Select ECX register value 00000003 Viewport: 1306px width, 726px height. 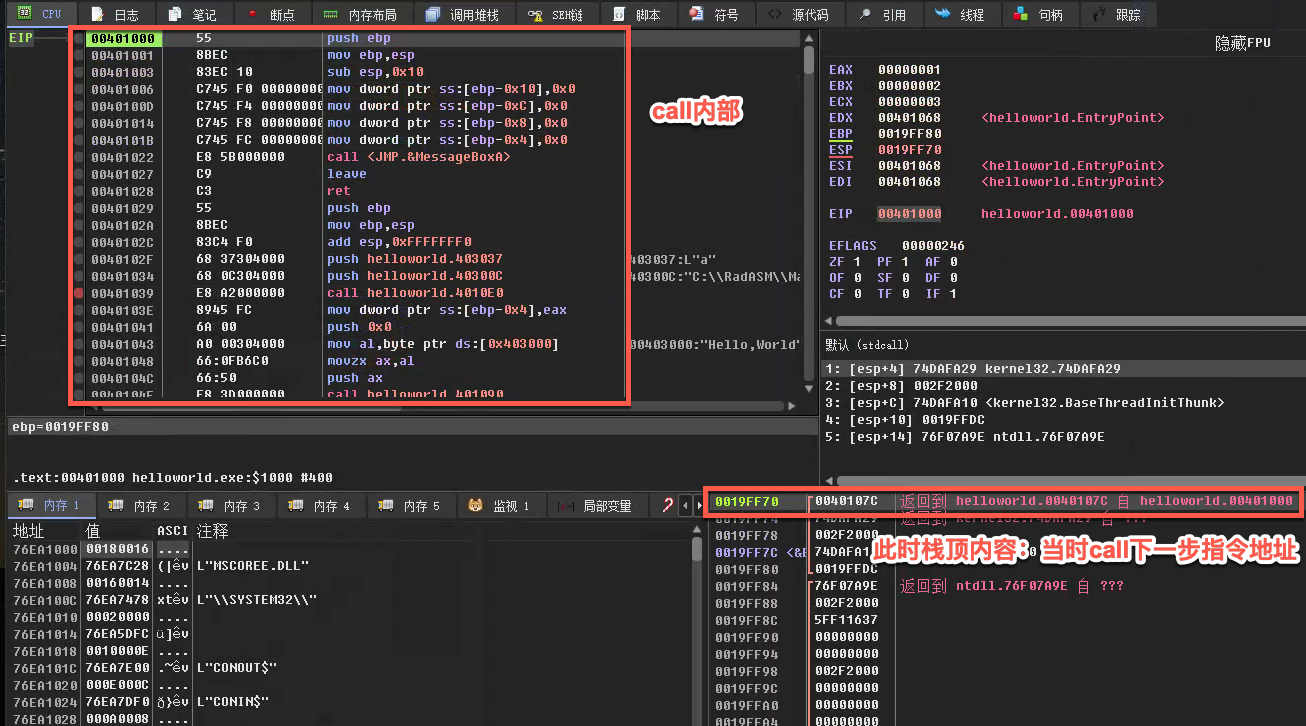click(x=910, y=102)
